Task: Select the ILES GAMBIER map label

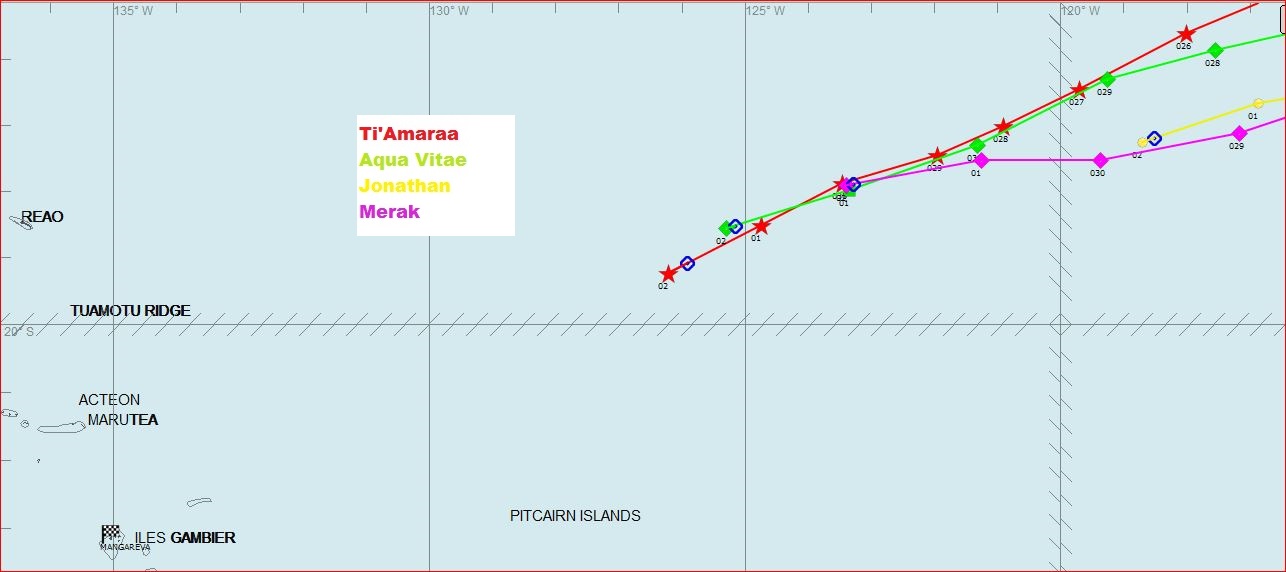Action: point(185,538)
